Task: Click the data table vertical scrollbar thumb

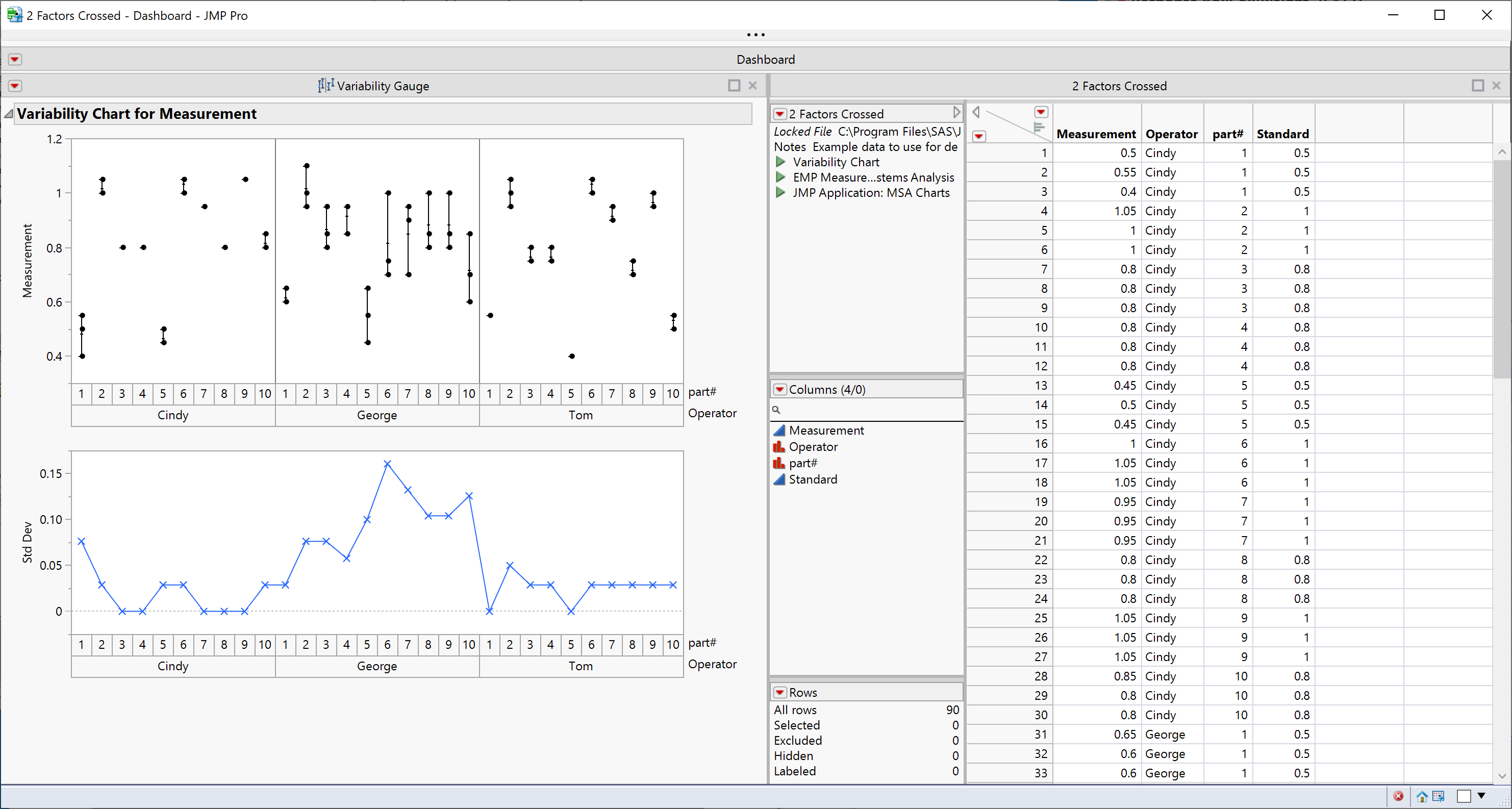Action: [1501, 270]
